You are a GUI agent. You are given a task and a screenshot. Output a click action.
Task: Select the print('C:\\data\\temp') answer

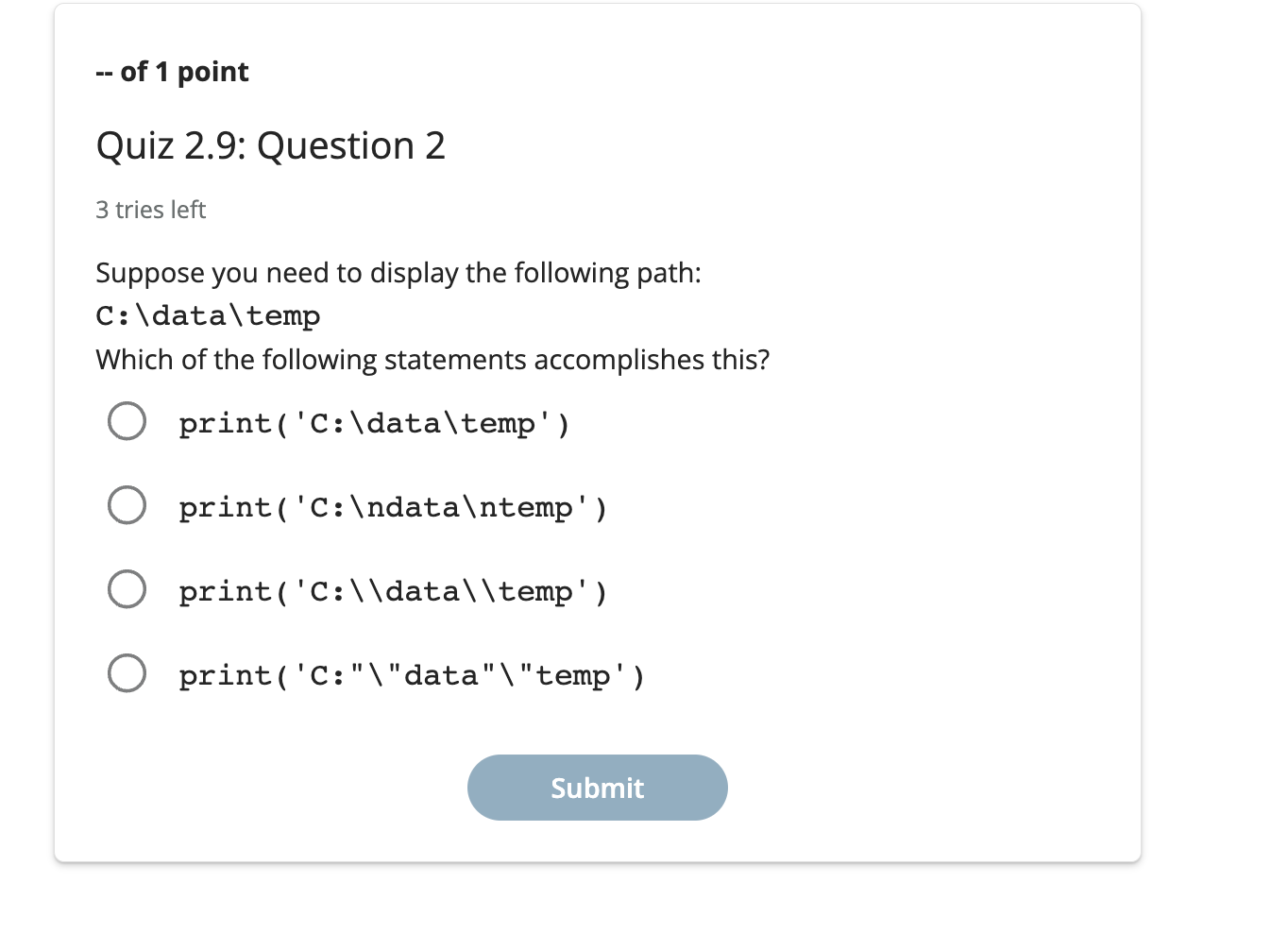[127, 589]
